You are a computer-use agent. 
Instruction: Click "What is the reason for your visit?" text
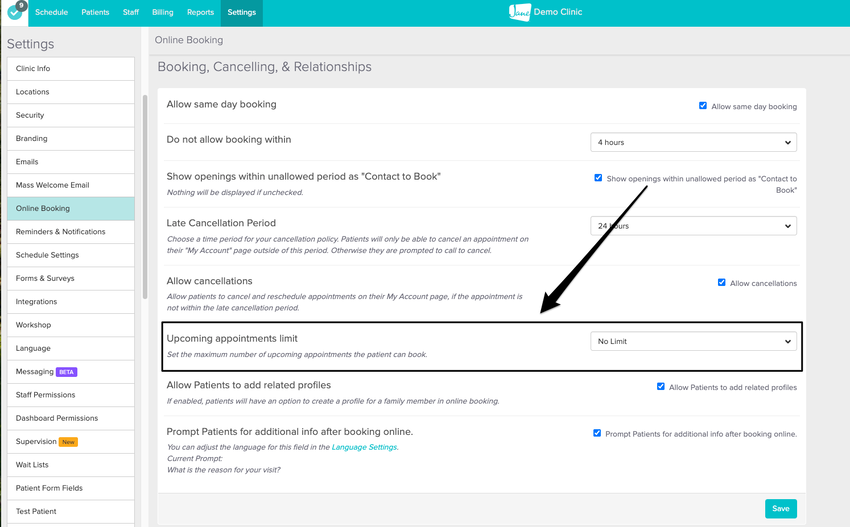(x=223, y=470)
